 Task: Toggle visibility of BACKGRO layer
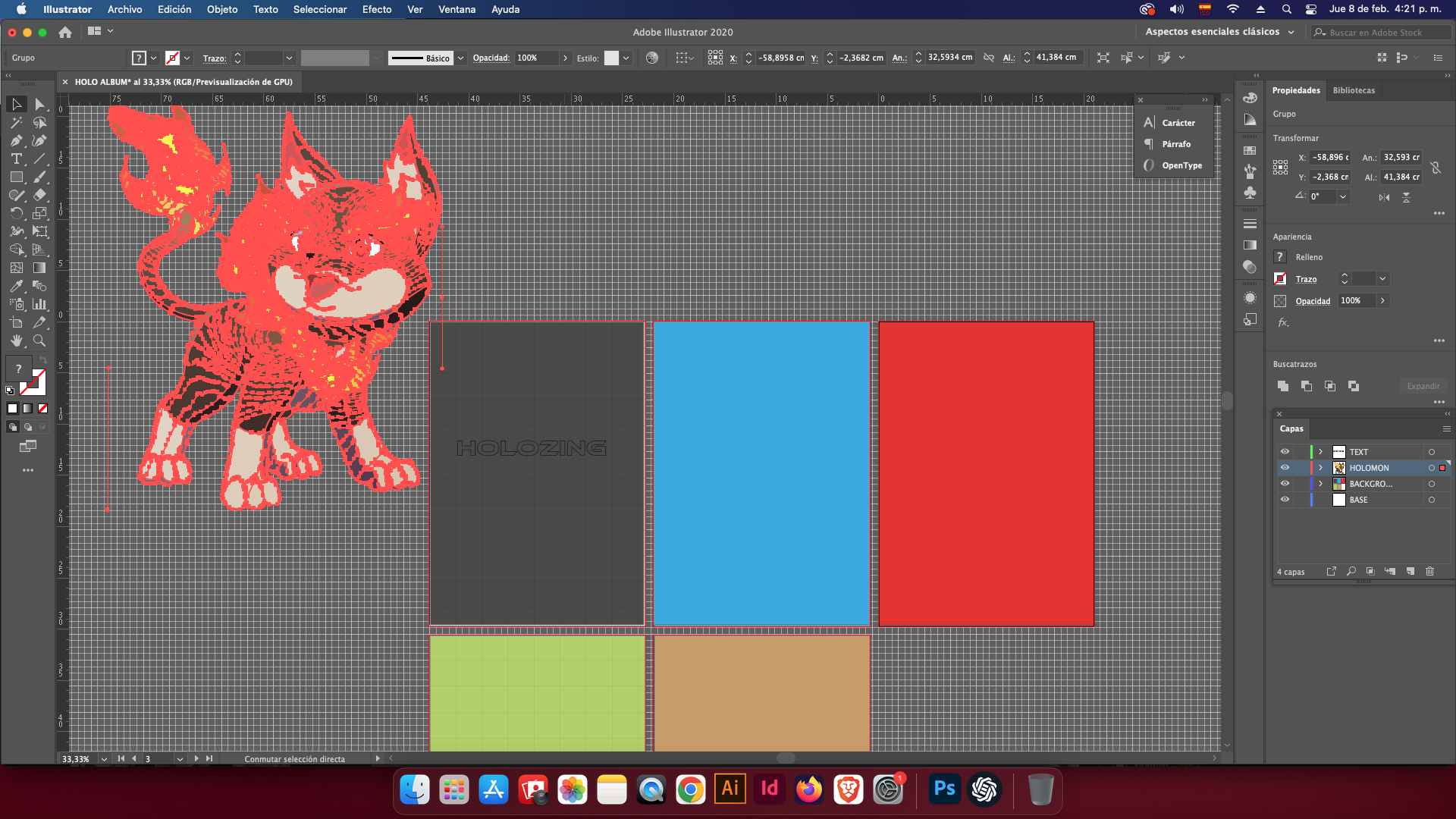coord(1285,484)
